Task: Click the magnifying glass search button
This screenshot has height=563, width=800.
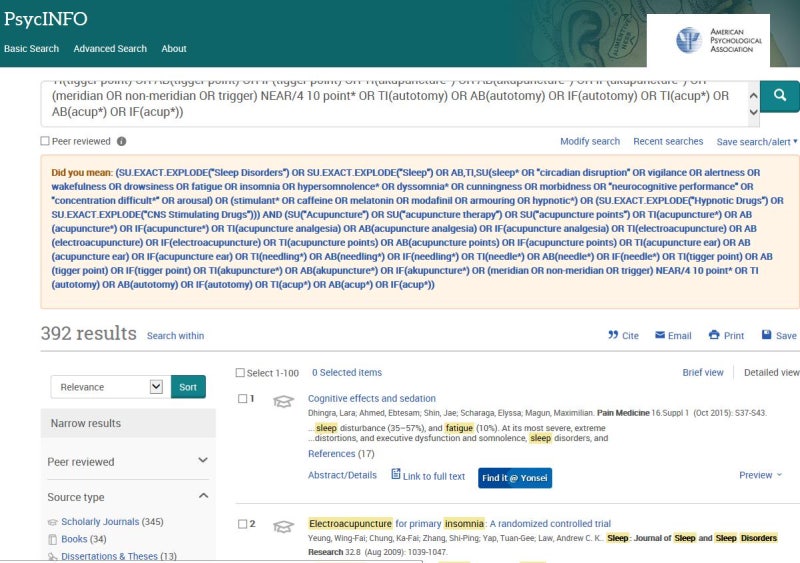Action: [x=779, y=96]
